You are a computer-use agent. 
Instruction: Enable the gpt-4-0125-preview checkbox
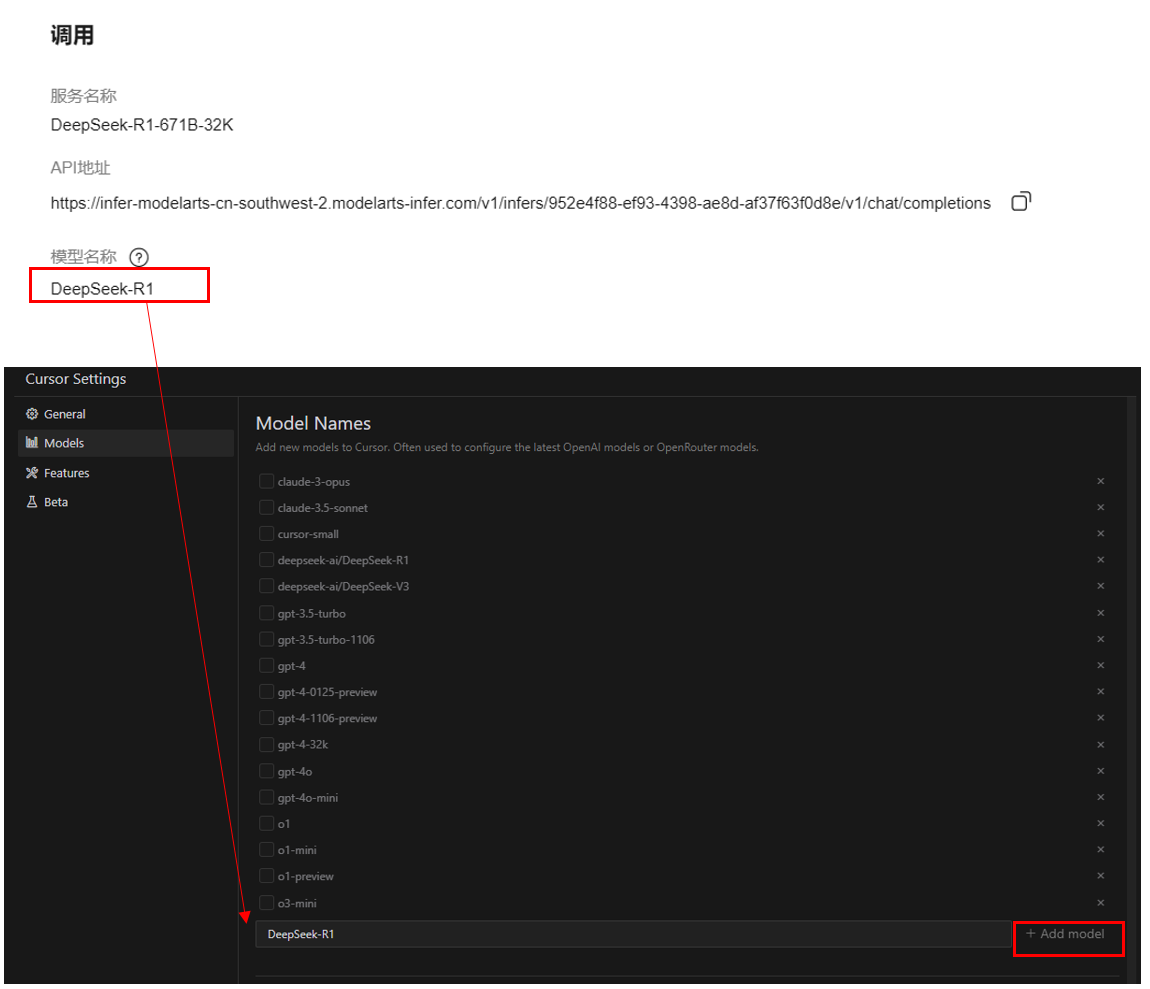point(266,692)
